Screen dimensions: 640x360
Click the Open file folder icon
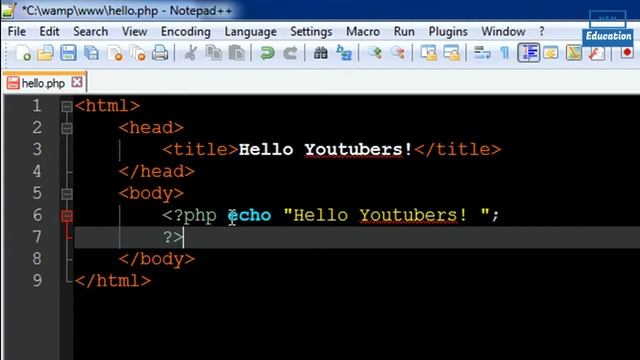coord(45,53)
